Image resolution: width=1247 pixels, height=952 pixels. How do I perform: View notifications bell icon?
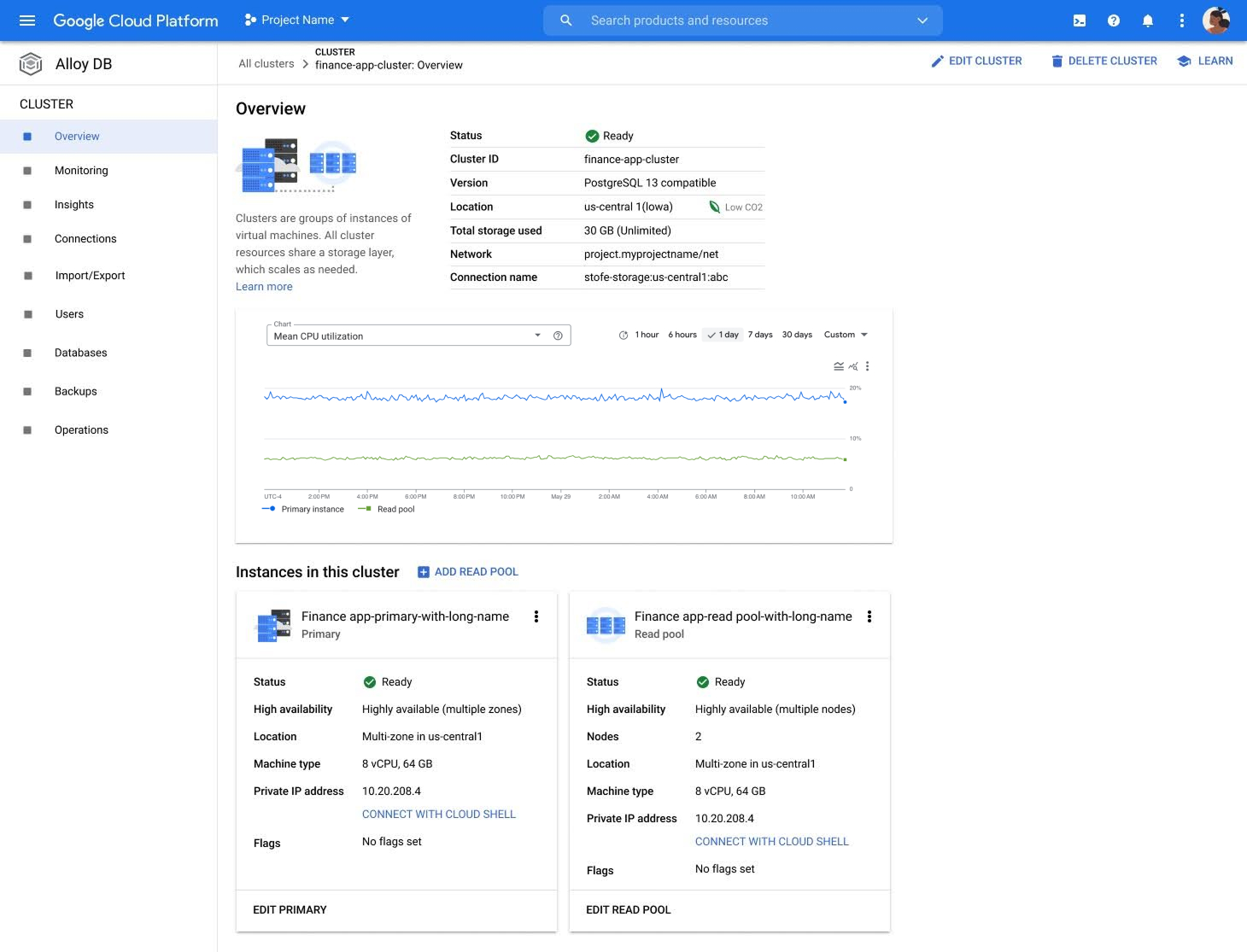1148,20
